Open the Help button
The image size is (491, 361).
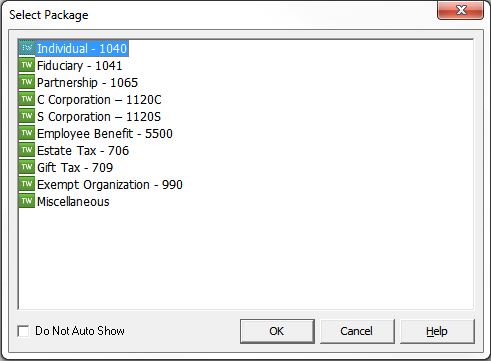(437, 331)
